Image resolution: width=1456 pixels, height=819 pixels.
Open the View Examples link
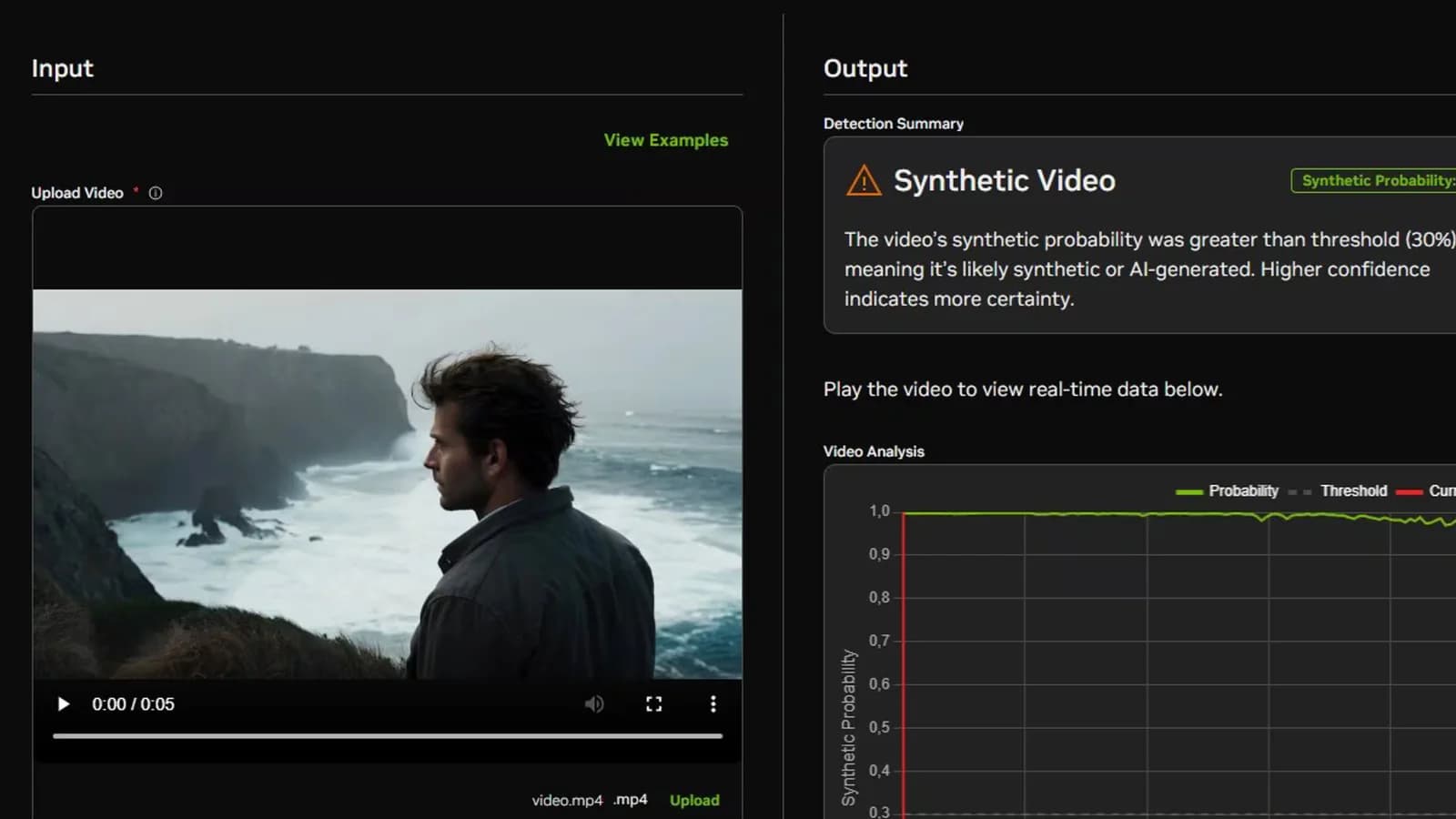click(x=666, y=140)
